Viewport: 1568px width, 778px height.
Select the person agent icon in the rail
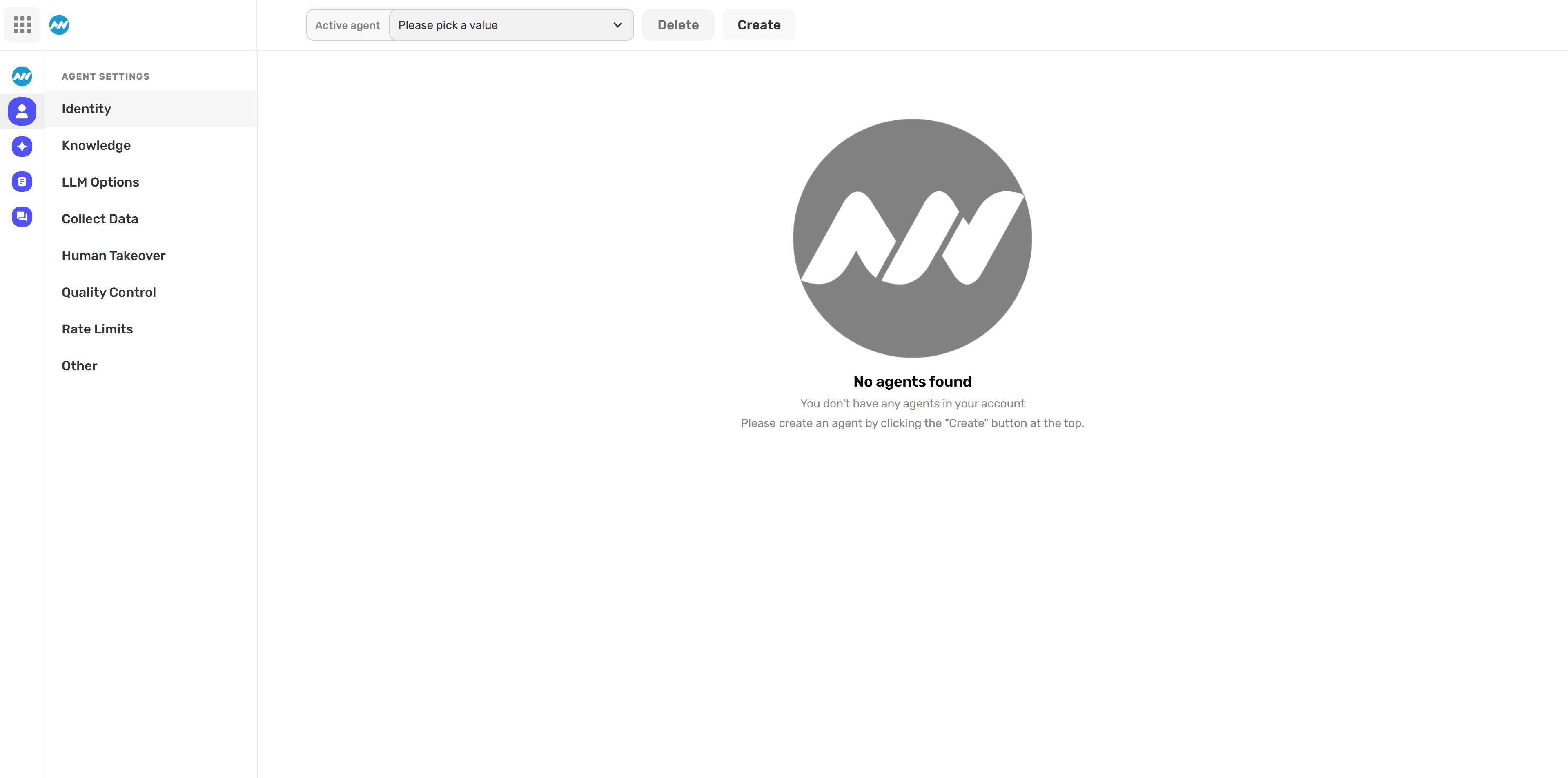(22, 111)
